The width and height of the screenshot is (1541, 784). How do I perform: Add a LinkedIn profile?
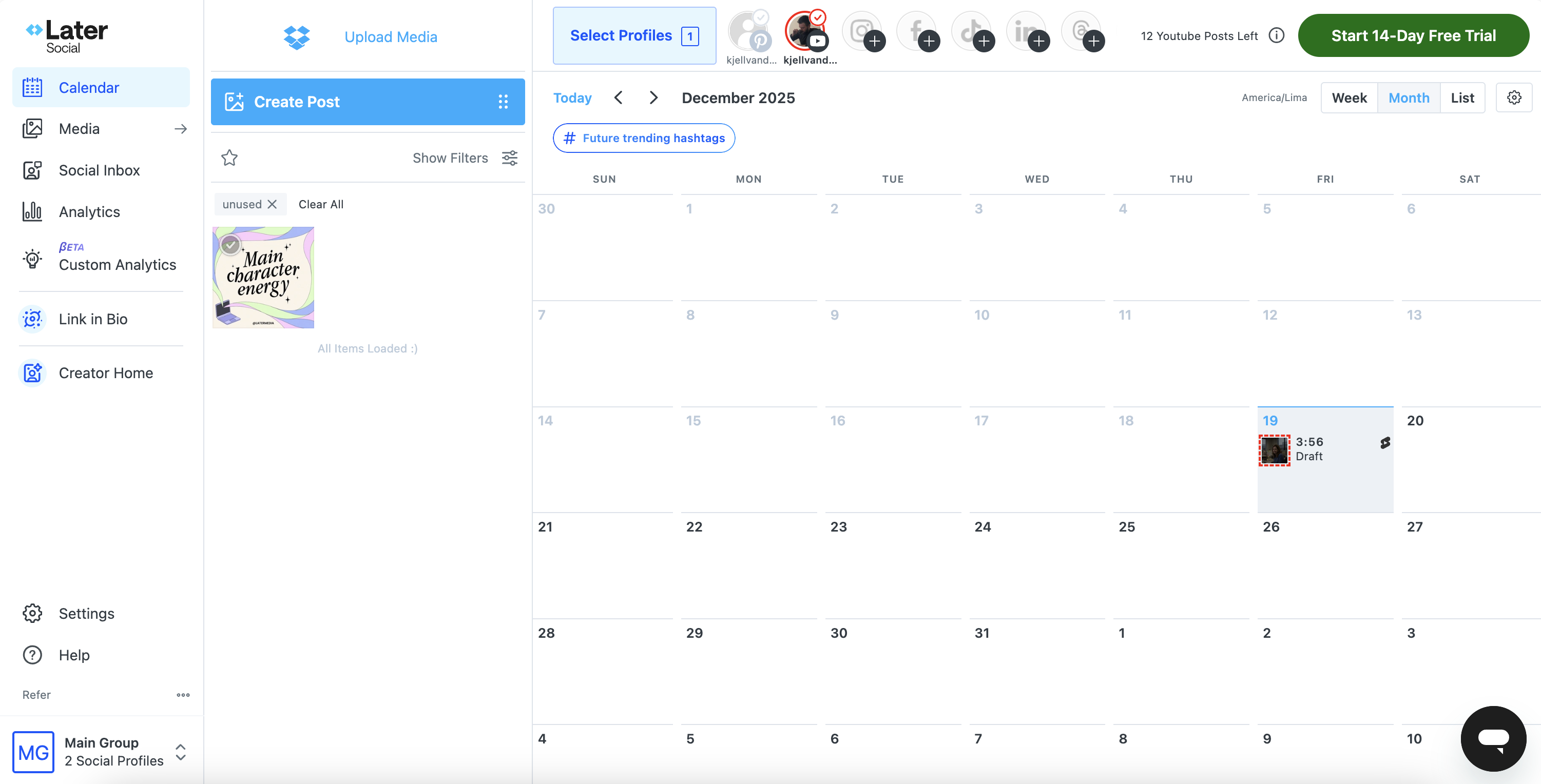[x=1038, y=41]
